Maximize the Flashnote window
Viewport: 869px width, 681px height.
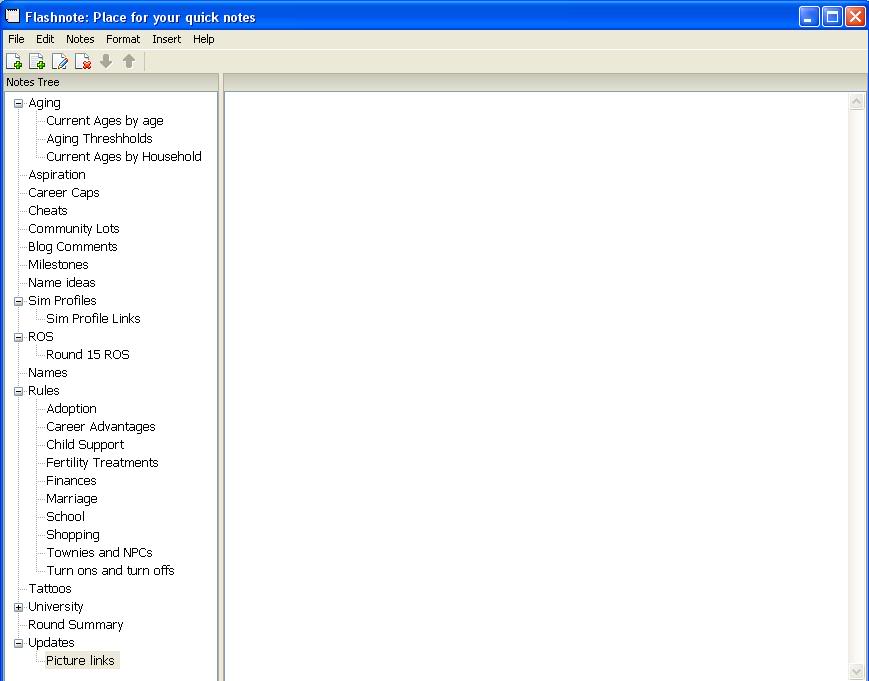[832, 17]
